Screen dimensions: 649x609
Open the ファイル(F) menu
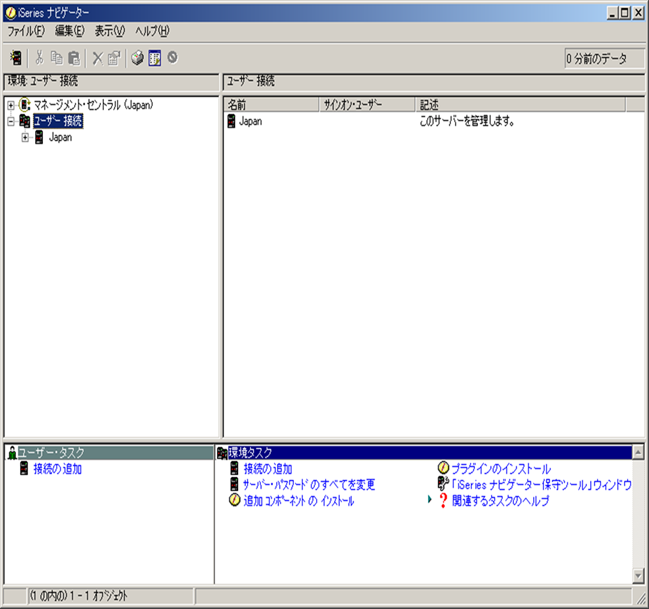pos(26,31)
